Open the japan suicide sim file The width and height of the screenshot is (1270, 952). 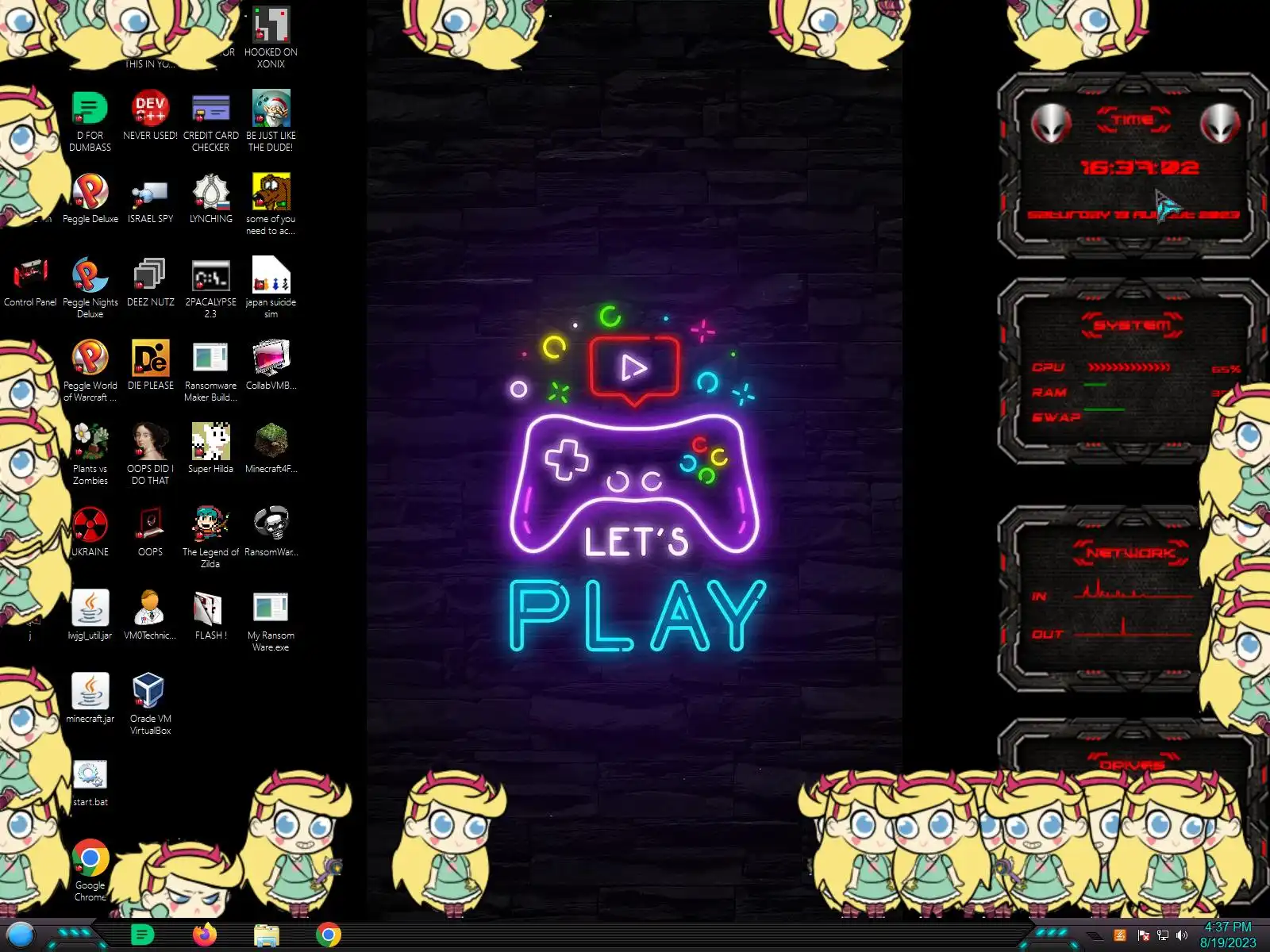pyautogui.click(x=271, y=287)
